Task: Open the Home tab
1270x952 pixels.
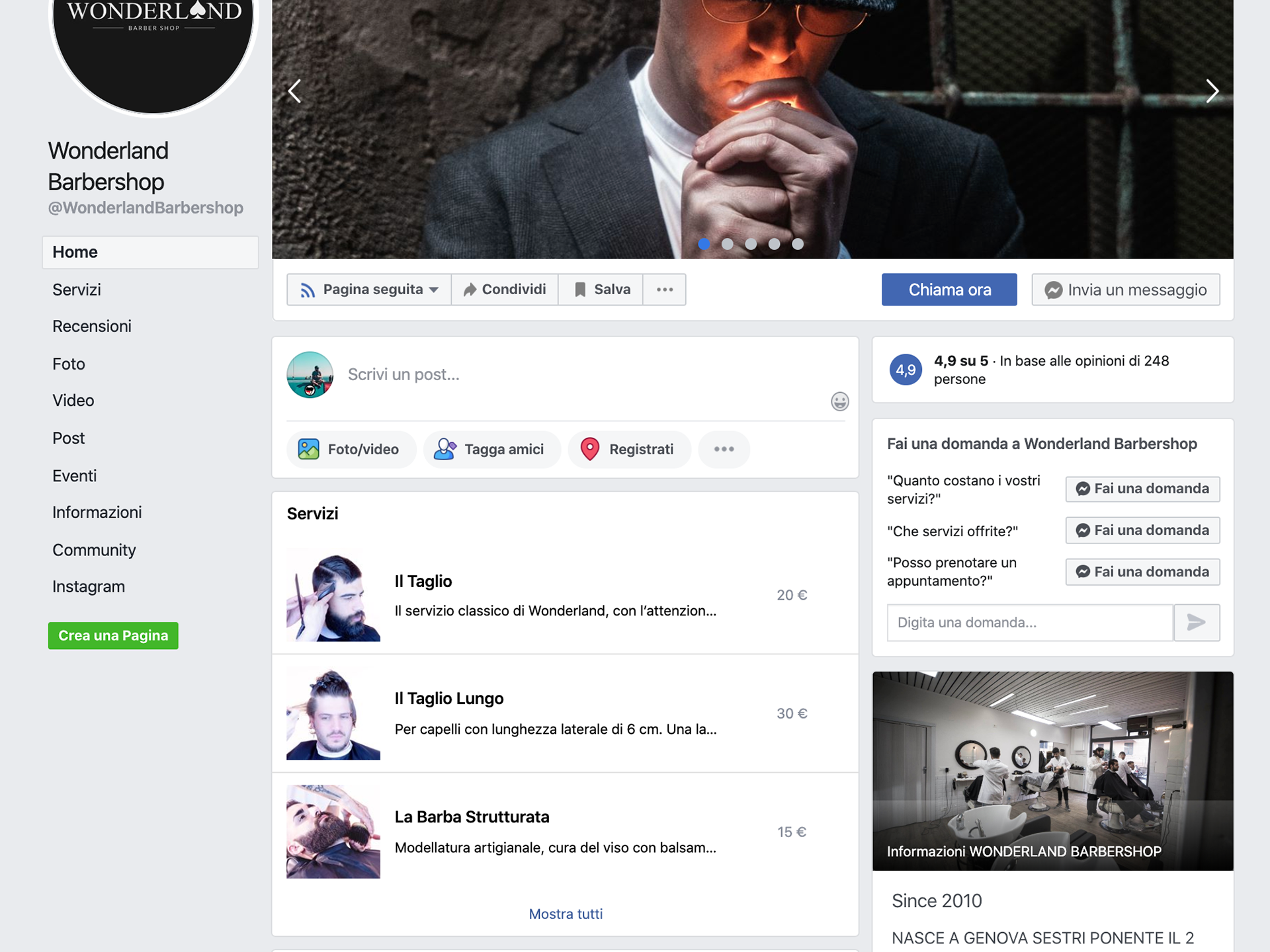Action: 150,252
